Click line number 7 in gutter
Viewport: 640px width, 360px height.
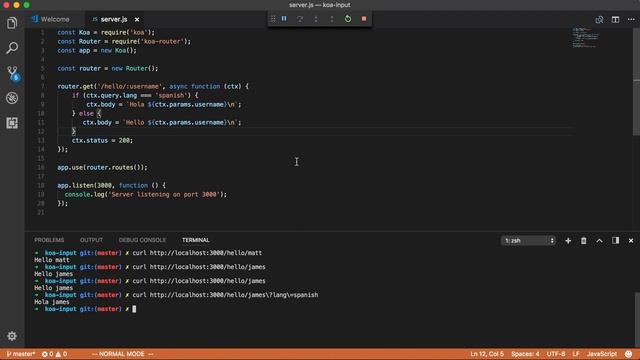pyautogui.click(x=42, y=87)
